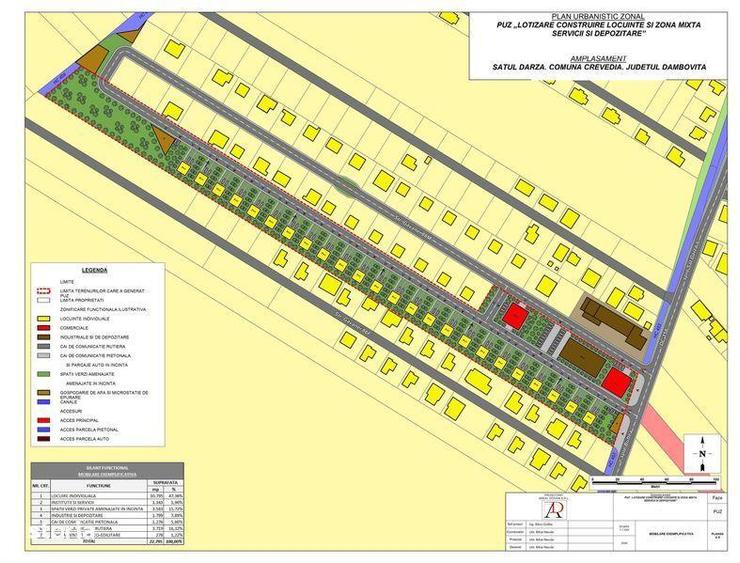Image resolution: width=740 pixels, height=563 pixels.
Task: Click the metric scale bar
Action: 655,481
